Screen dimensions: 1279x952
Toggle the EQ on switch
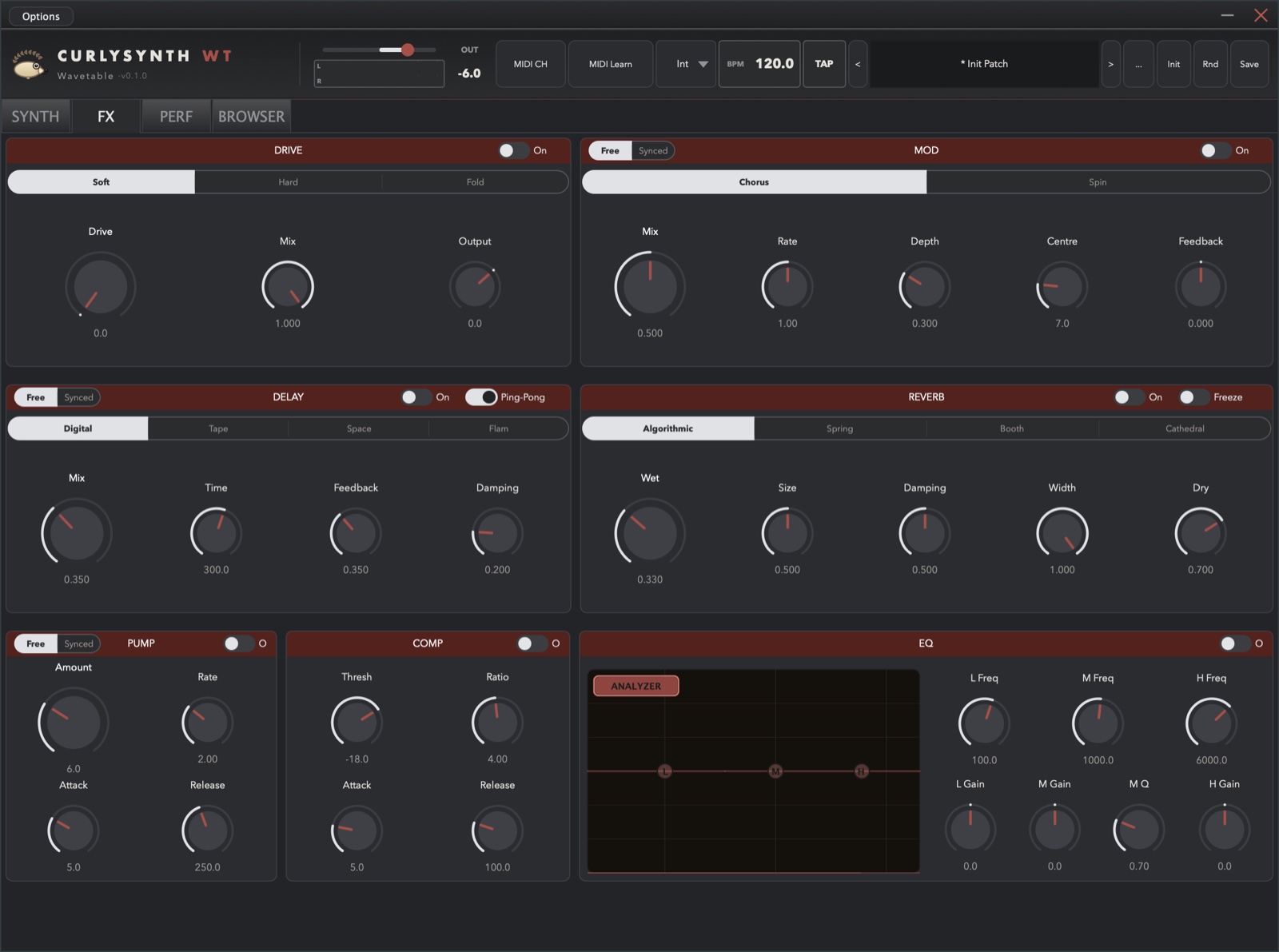click(1235, 643)
